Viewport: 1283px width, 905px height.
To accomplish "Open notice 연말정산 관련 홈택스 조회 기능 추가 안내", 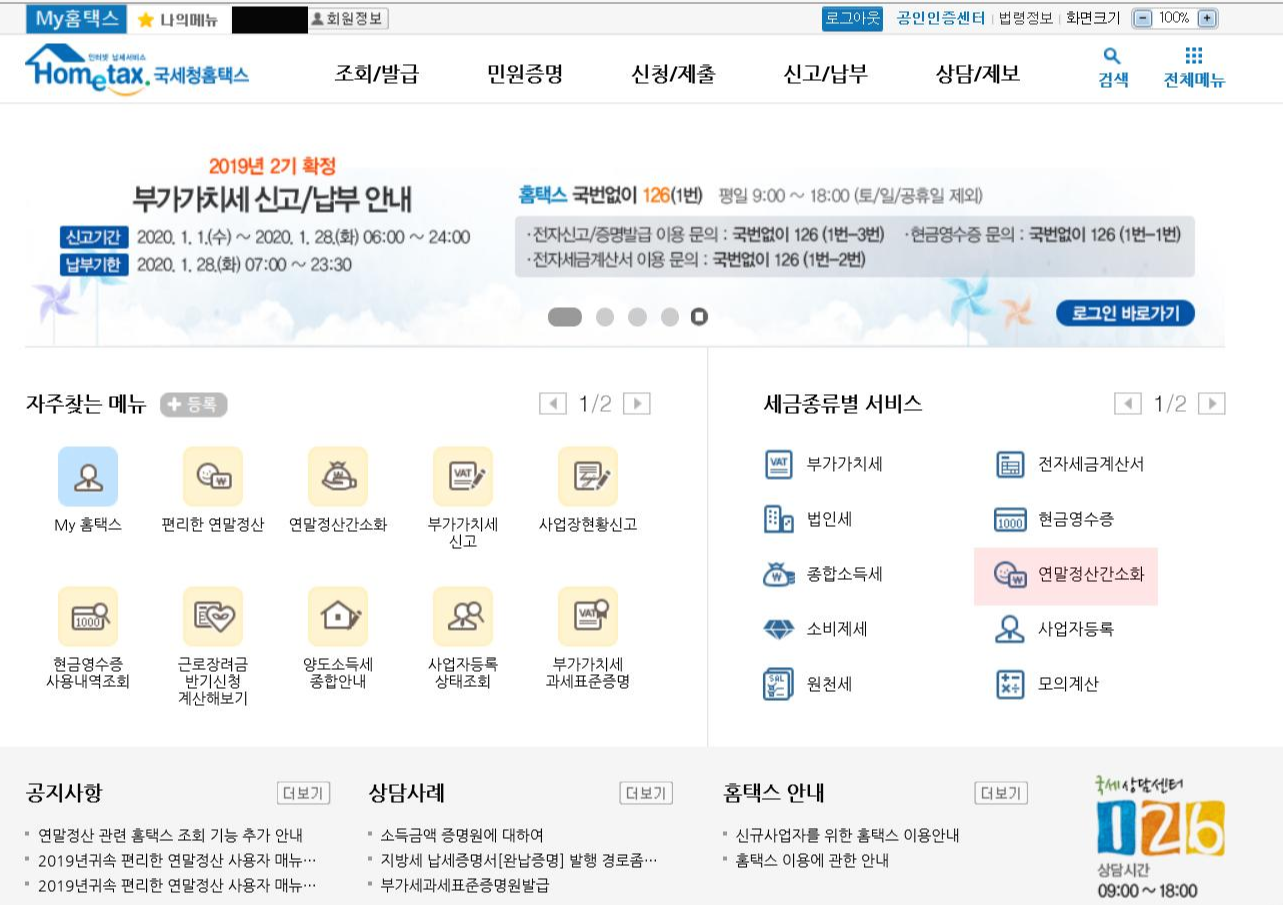I will (170, 835).
